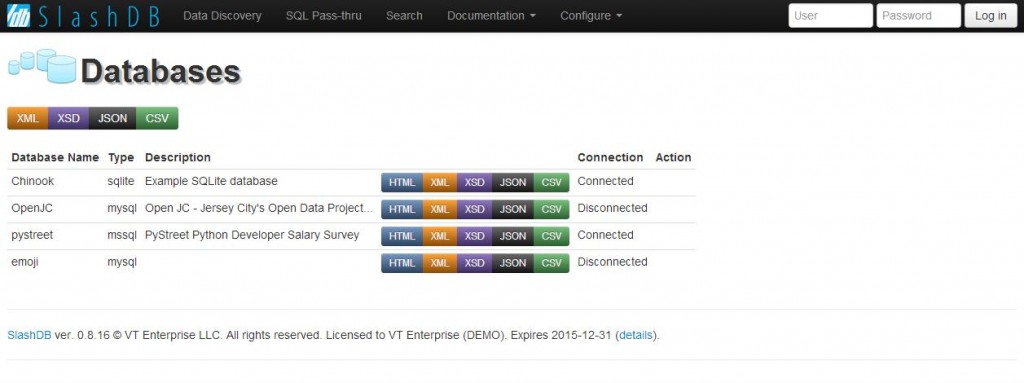
Task: Click the top JSON format button
Action: 112,118
